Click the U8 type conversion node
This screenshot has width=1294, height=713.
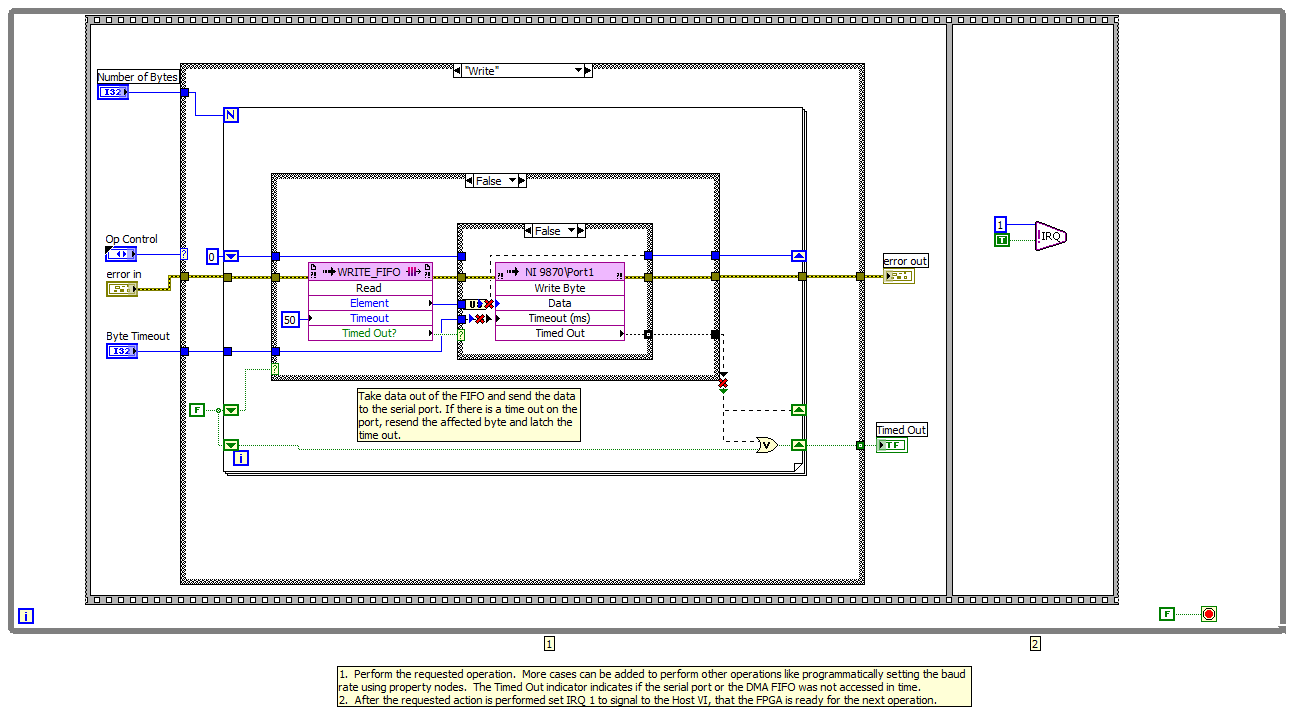tap(476, 304)
